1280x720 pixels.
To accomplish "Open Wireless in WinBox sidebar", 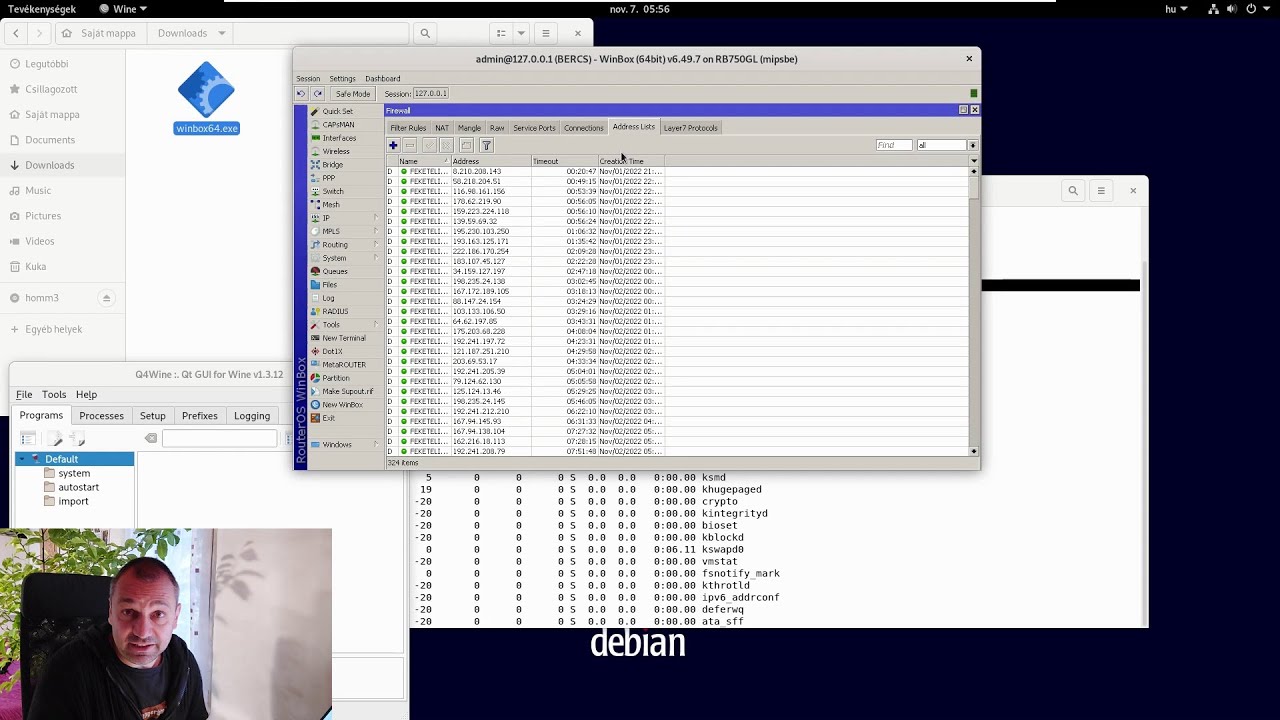I will click(x=336, y=151).
